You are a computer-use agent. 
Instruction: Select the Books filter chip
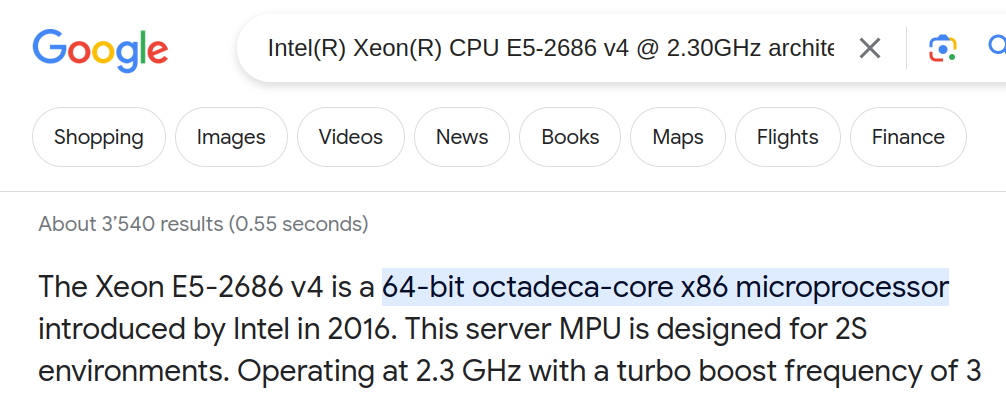570,137
